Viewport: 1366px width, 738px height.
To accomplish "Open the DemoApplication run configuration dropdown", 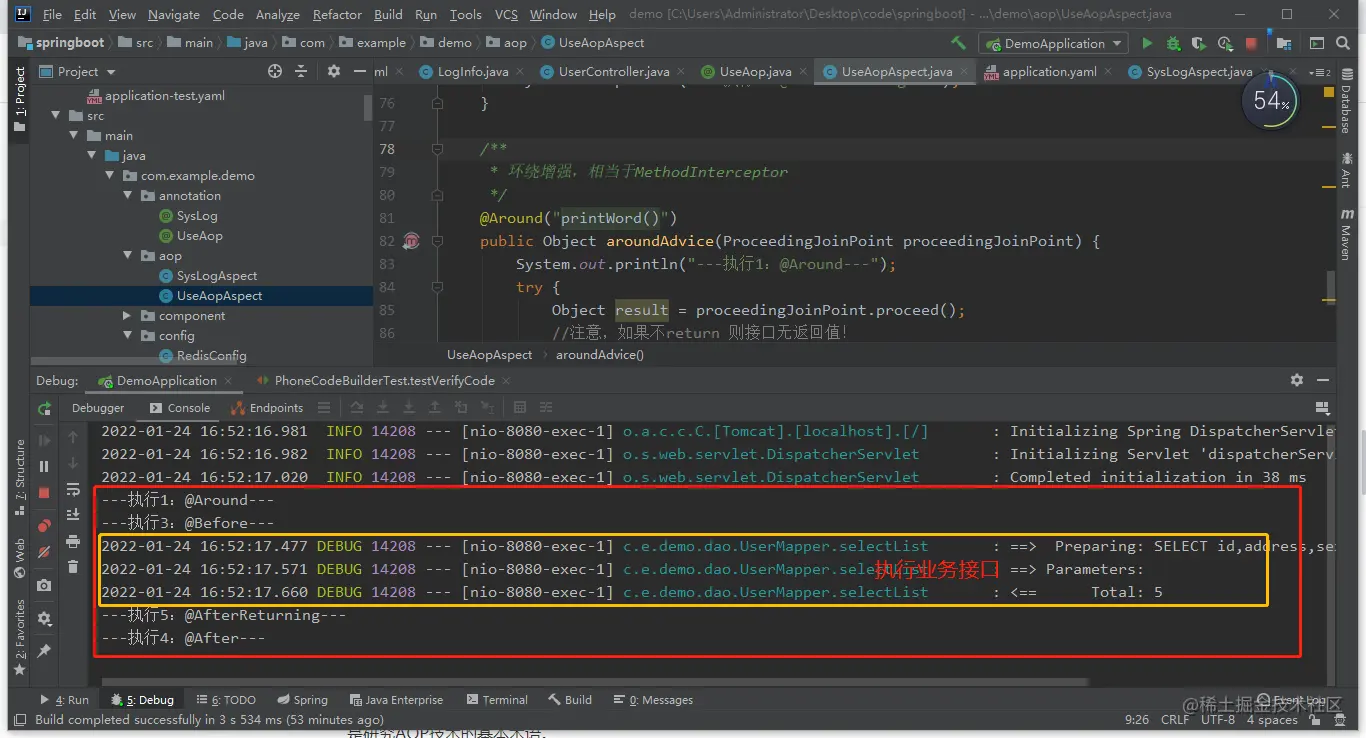I will pos(1053,43).
